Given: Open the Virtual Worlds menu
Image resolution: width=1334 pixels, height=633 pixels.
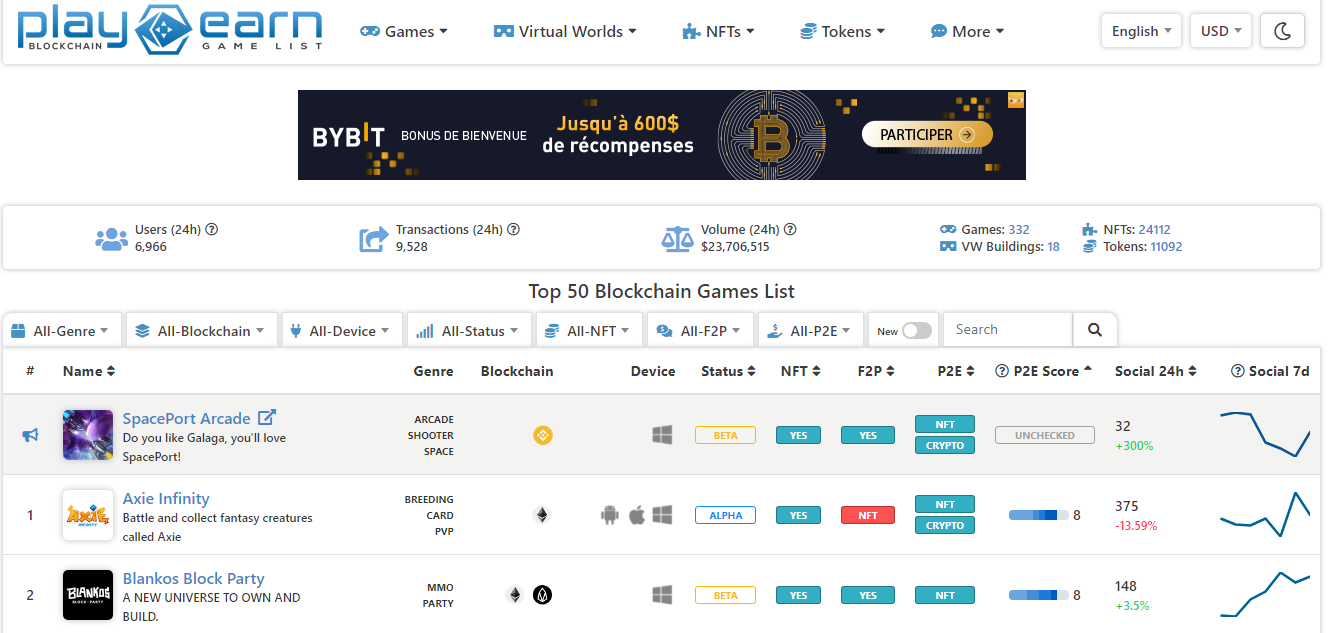Looking at the screenshot, I should [565, 31].
